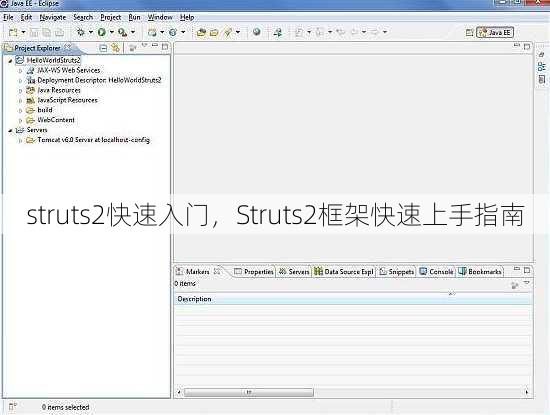The height and width of the screenshot is (415, 550).
Task: Click the Open Task folder icon
Action: point(214,33)
